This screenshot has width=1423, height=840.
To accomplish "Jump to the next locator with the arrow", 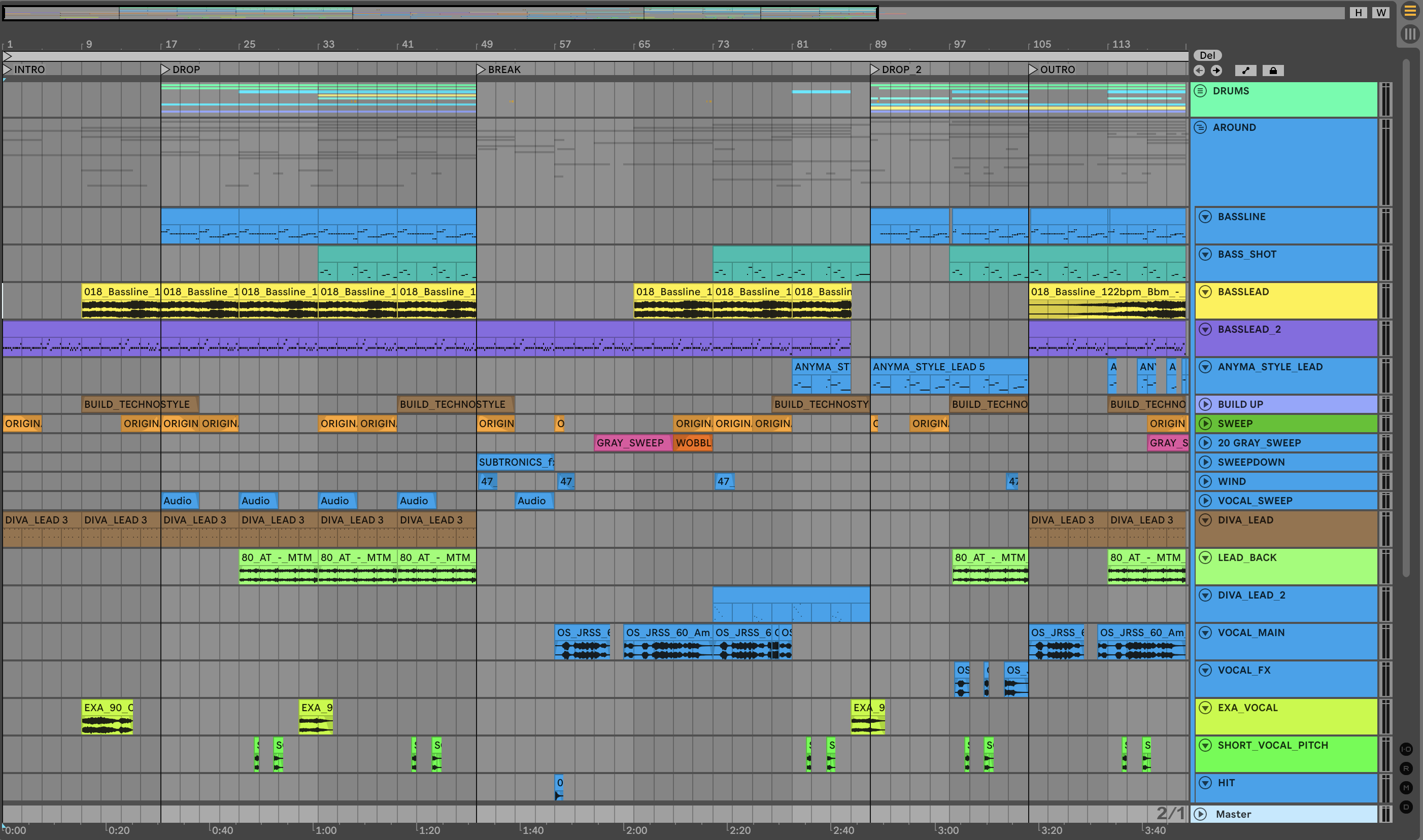I will click(x=1216, y=70).
